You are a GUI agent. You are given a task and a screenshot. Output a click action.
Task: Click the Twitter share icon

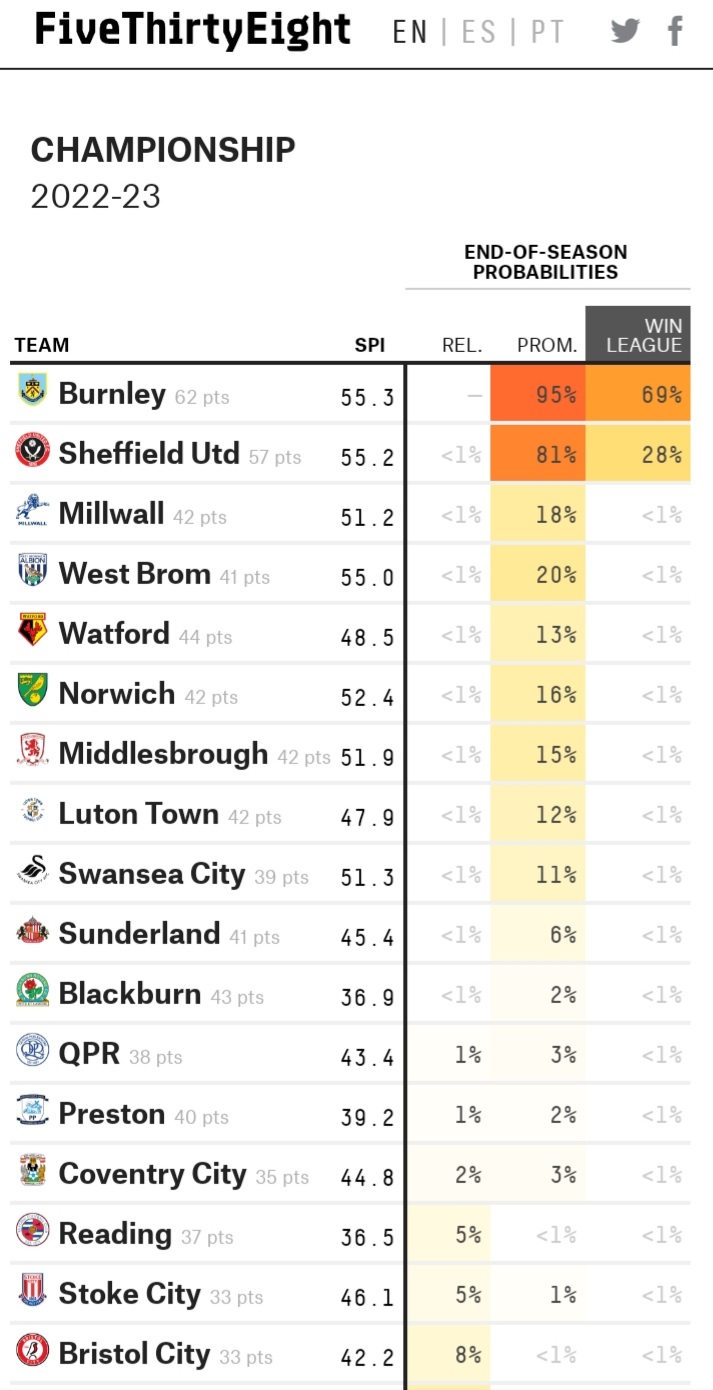[x=625, y=31]
